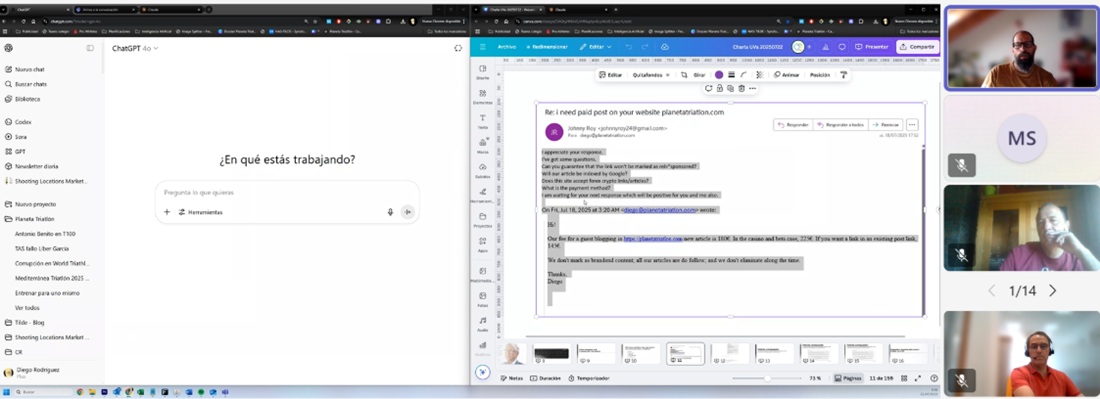
Task: Collapse the ChatGPT sidebar panel icon
Action: [x=90, y=48]
